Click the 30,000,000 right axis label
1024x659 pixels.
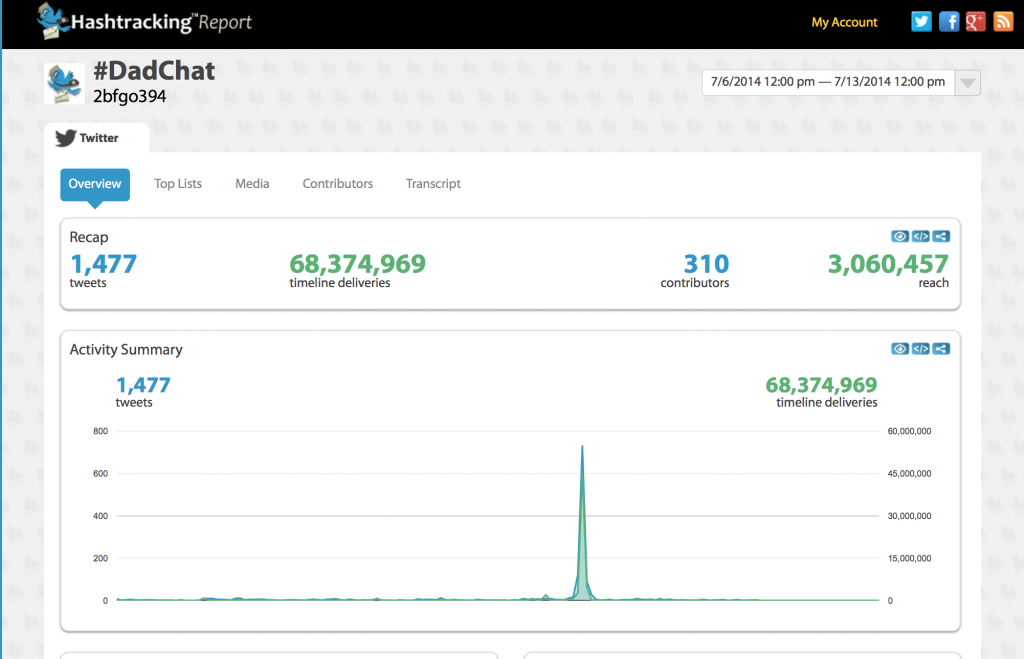click(x=909, y=516)
